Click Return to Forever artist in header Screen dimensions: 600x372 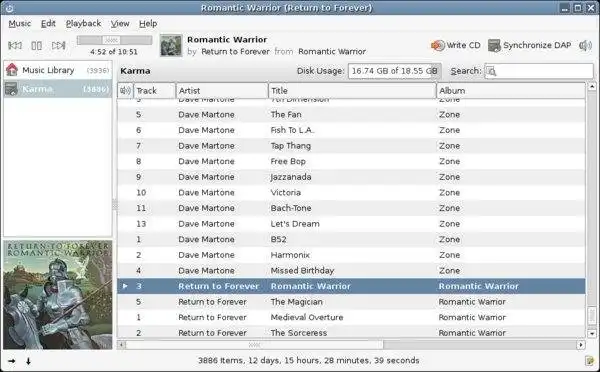click(235, 52)
